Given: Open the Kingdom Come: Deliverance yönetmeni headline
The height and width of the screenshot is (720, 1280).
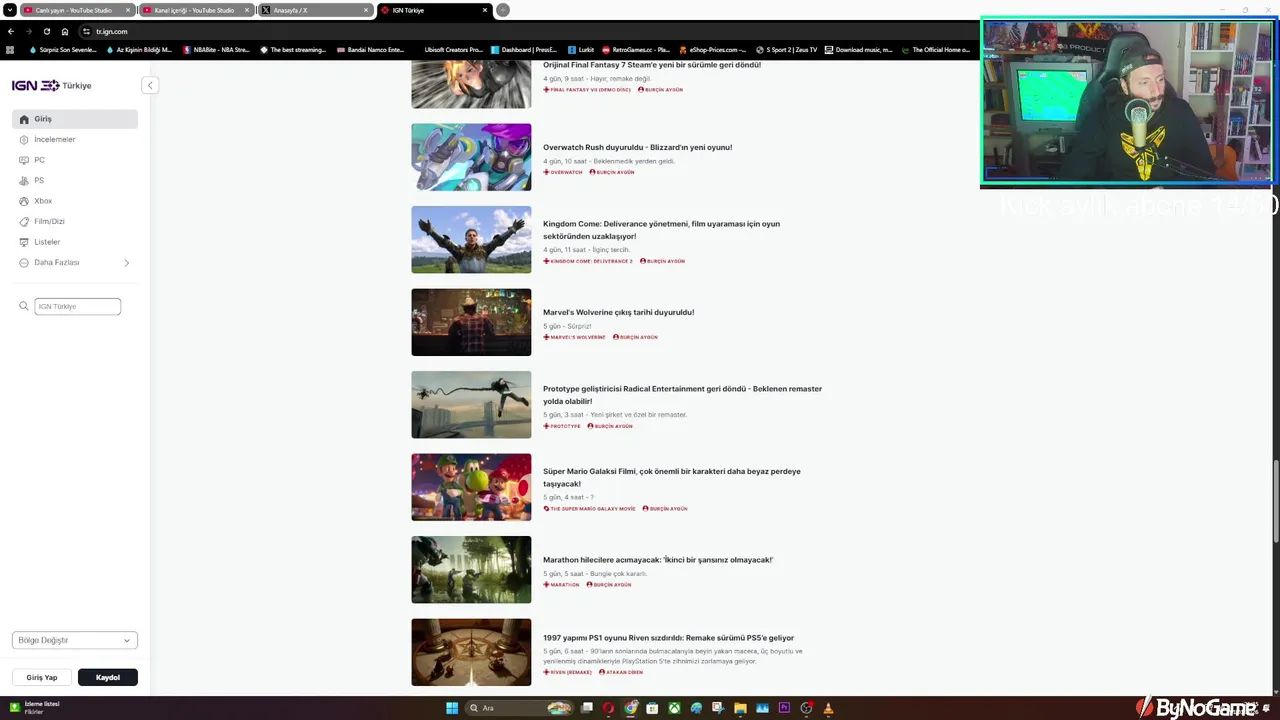Looking at the screenshot, I should 661,230.
